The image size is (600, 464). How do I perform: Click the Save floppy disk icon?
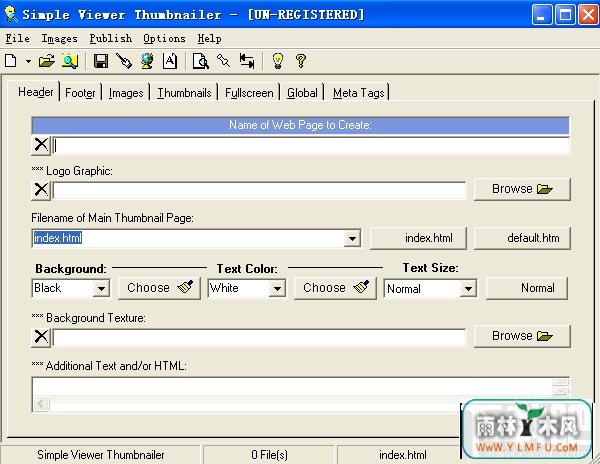tap(101, 61)
